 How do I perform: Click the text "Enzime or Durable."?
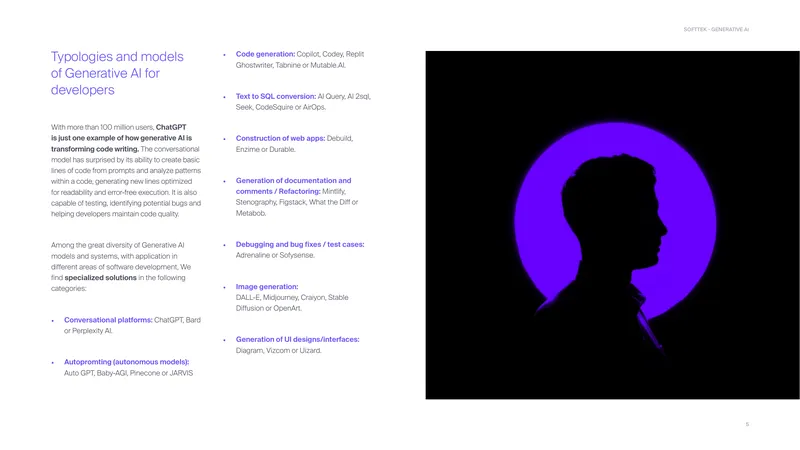click(x=265, y=149)
